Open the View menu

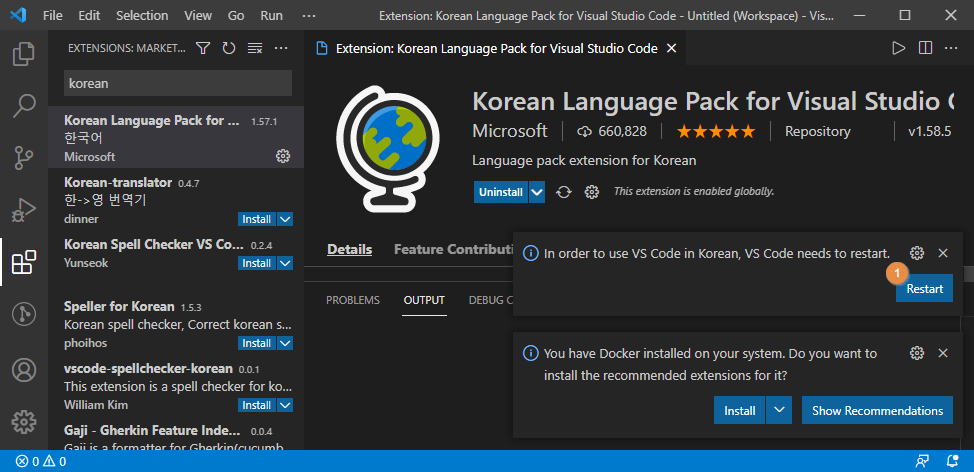coord(198,16)
